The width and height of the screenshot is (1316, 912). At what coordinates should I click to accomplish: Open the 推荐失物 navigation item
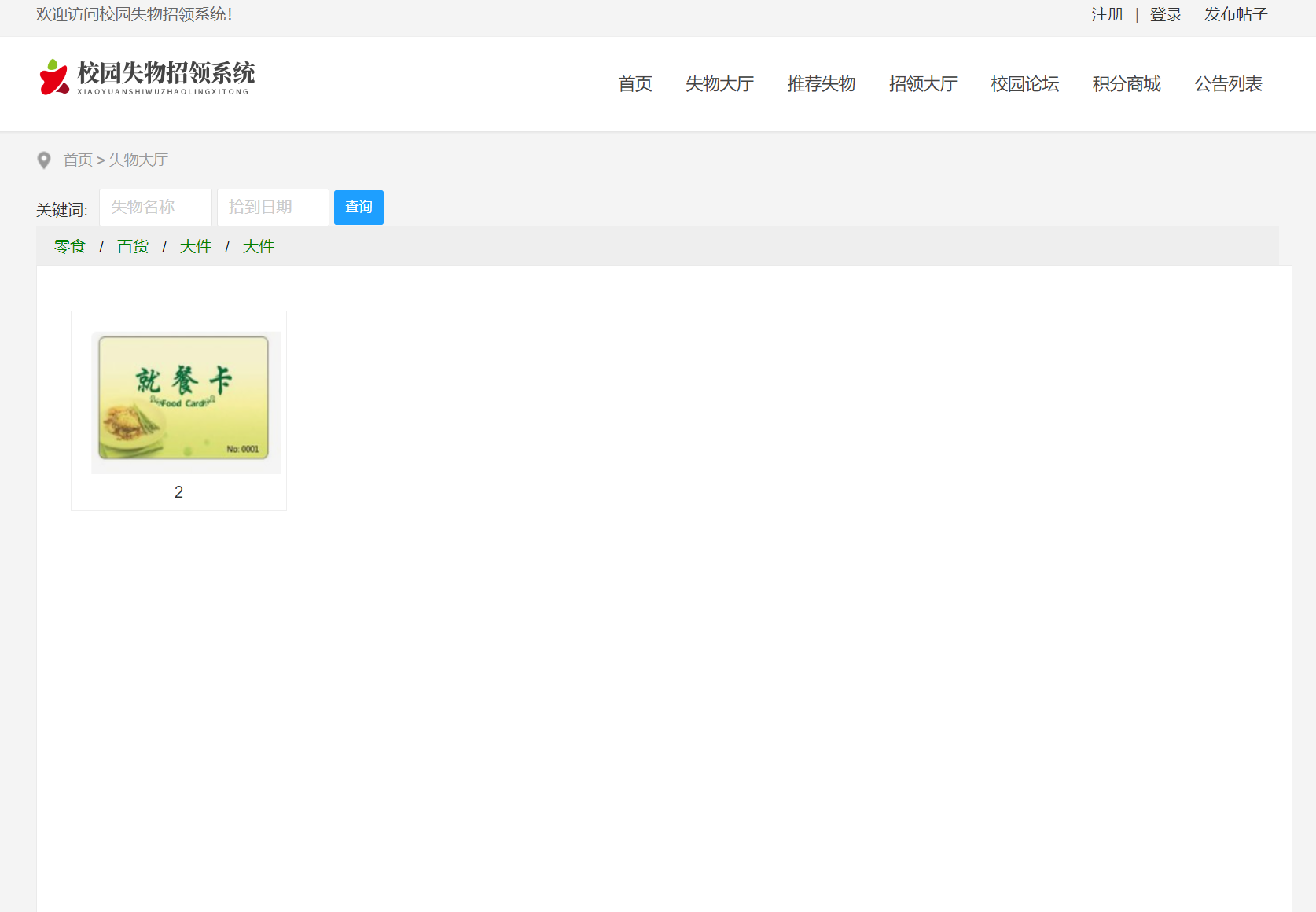pyautogui.click(x=821, y=84)
